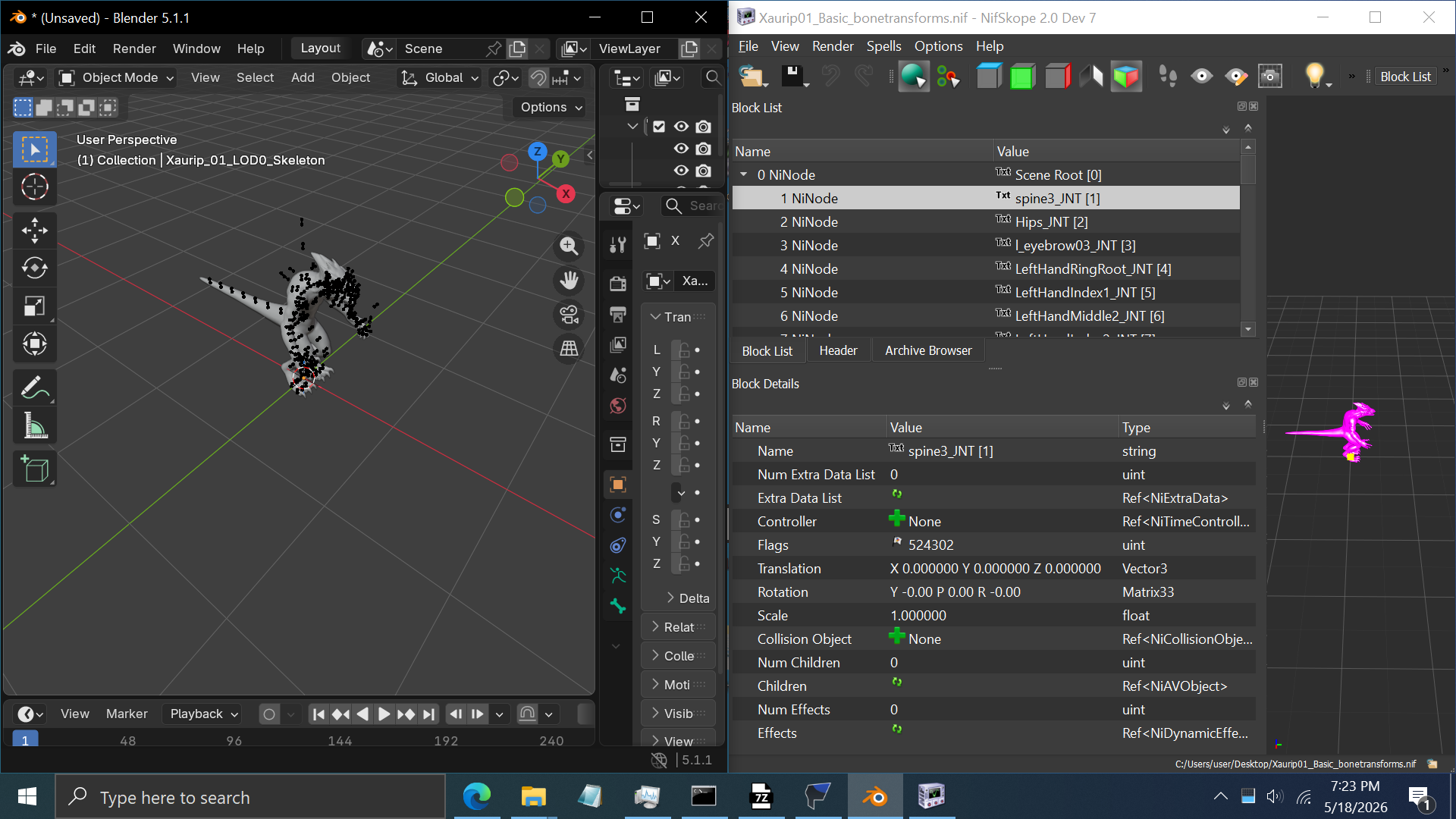Open the Bone properties tab icon
This screenshot has width=1456, height=819.
(x=618, y=606)
